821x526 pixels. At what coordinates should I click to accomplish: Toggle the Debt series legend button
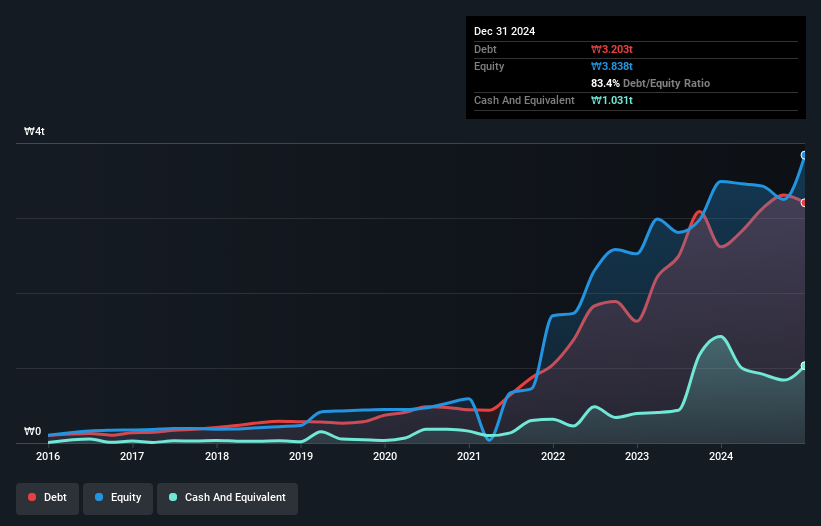(48, 498)
